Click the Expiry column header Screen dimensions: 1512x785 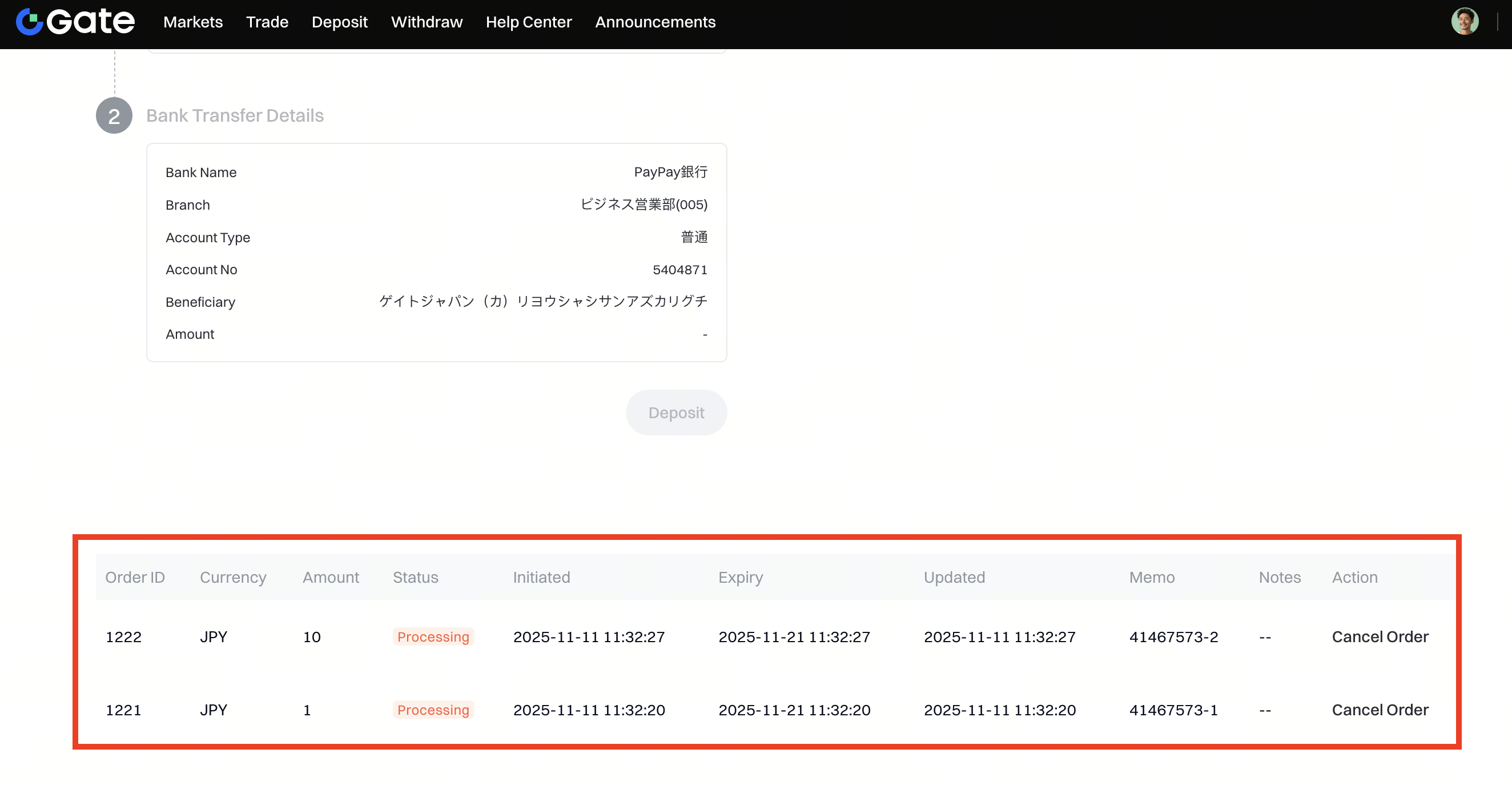pos(740,577)
